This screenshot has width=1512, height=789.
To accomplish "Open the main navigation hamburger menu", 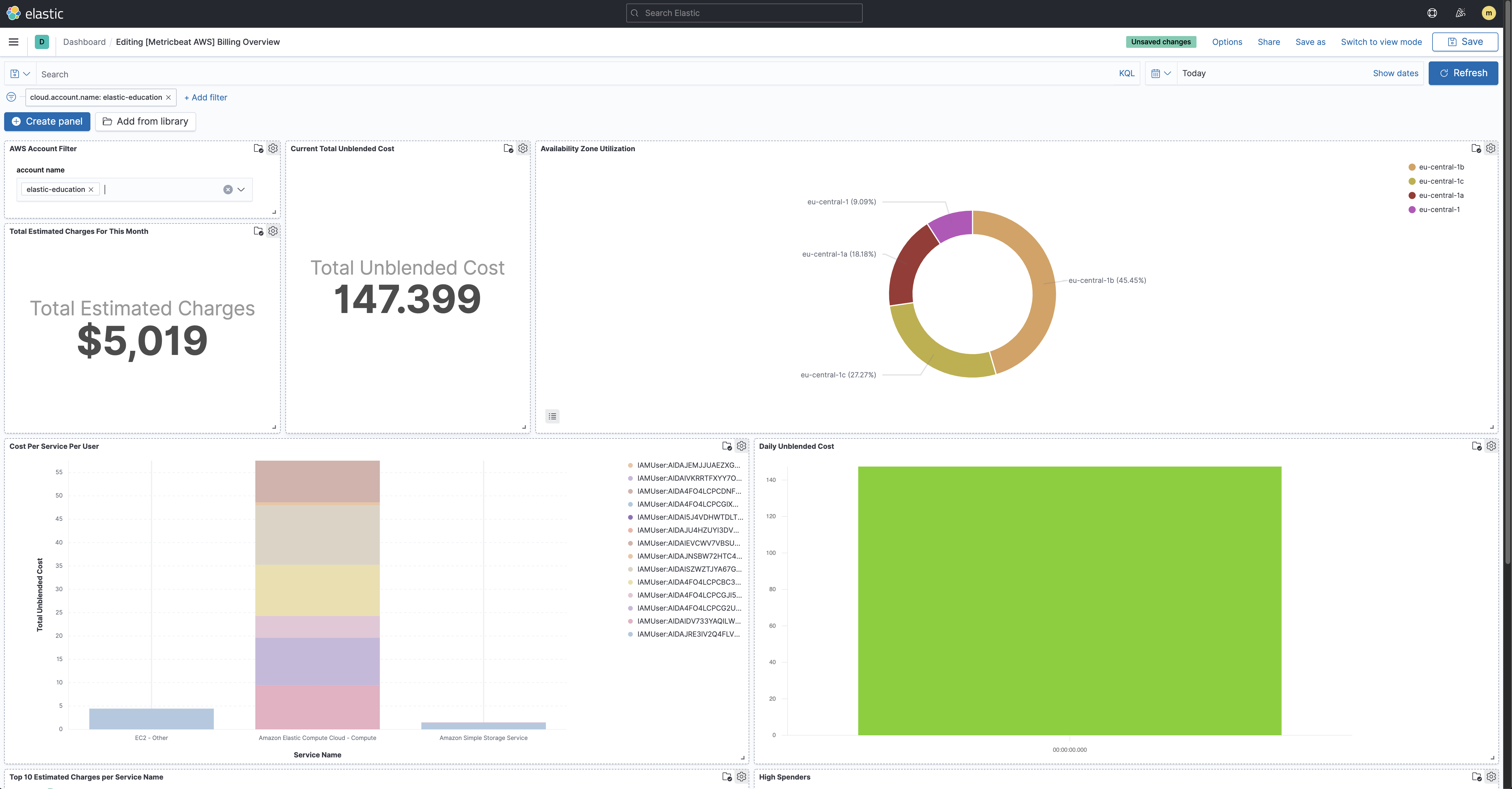I will [14, 42].
